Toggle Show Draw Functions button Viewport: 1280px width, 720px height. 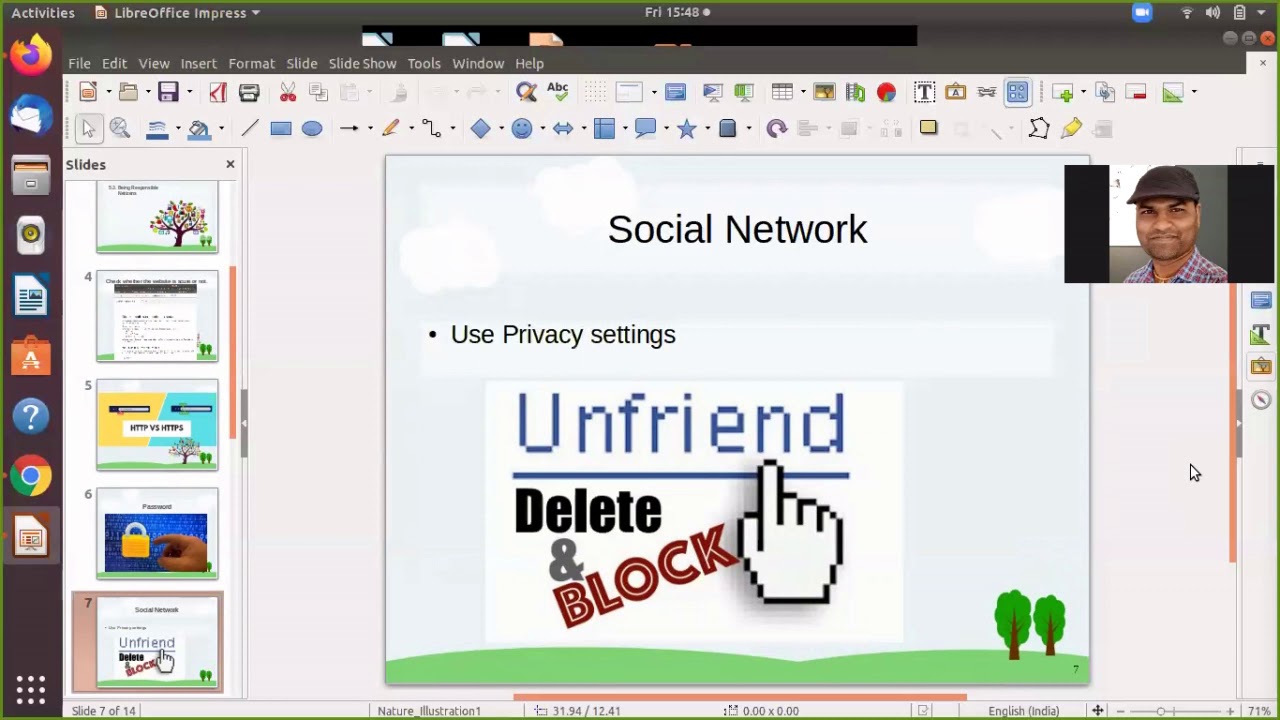1017,92
